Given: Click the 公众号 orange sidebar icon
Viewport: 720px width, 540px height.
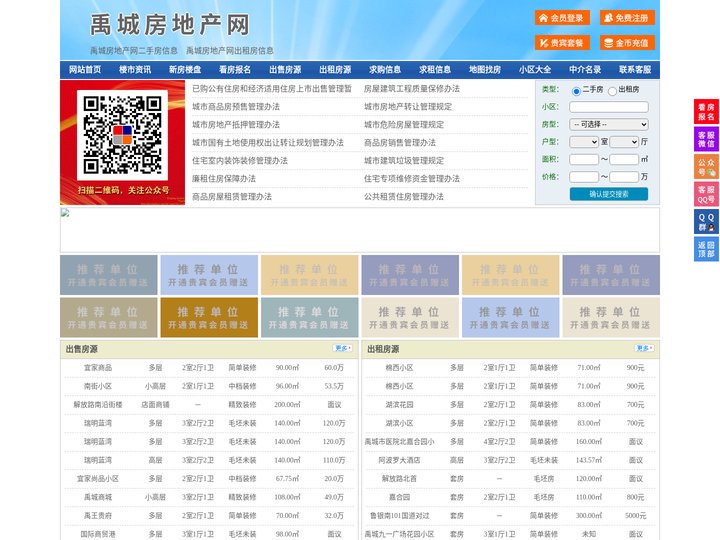Looking at the screenshot, I should click(706, 167).
